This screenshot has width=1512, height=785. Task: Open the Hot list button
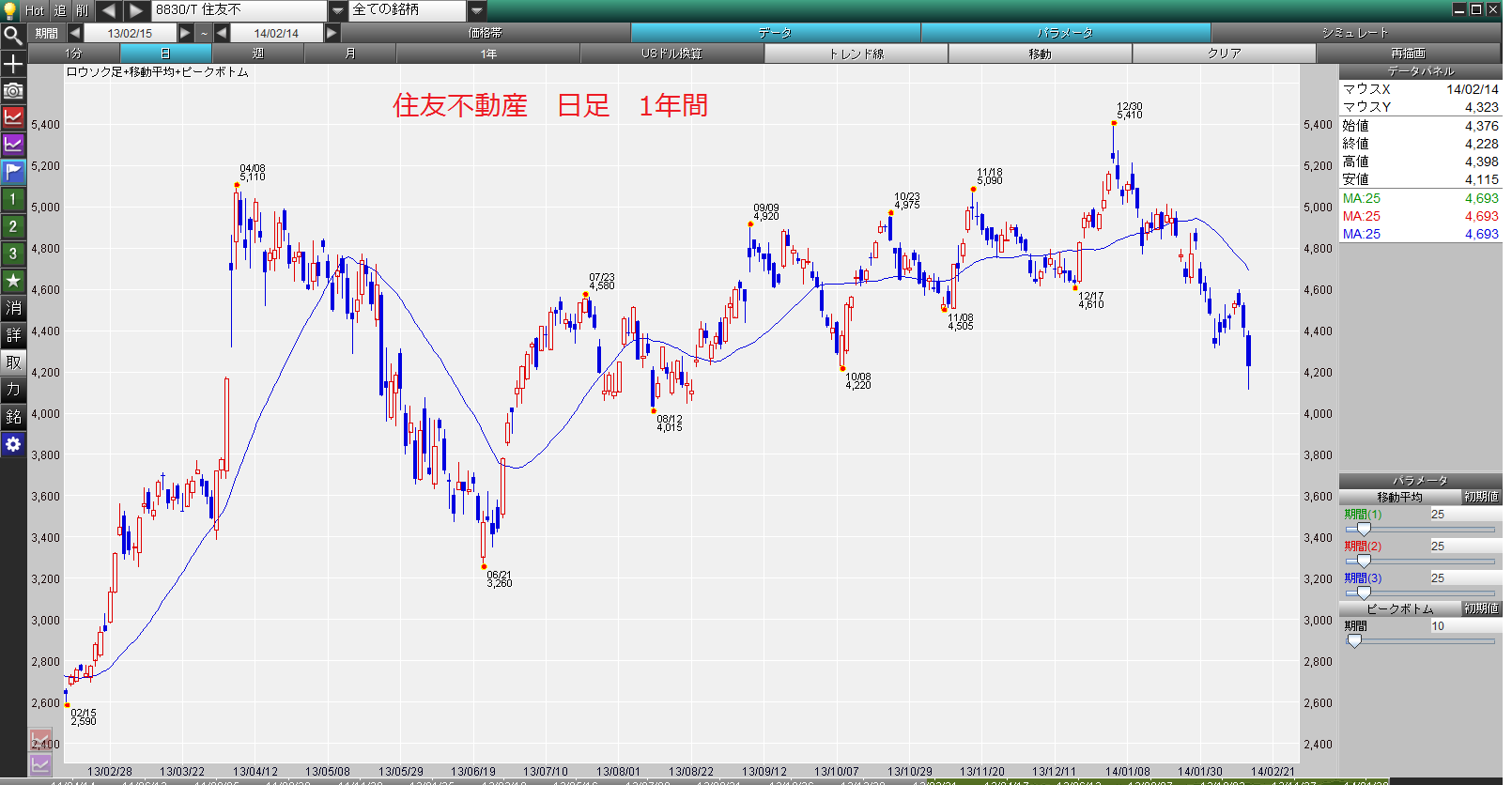point(35,10)
